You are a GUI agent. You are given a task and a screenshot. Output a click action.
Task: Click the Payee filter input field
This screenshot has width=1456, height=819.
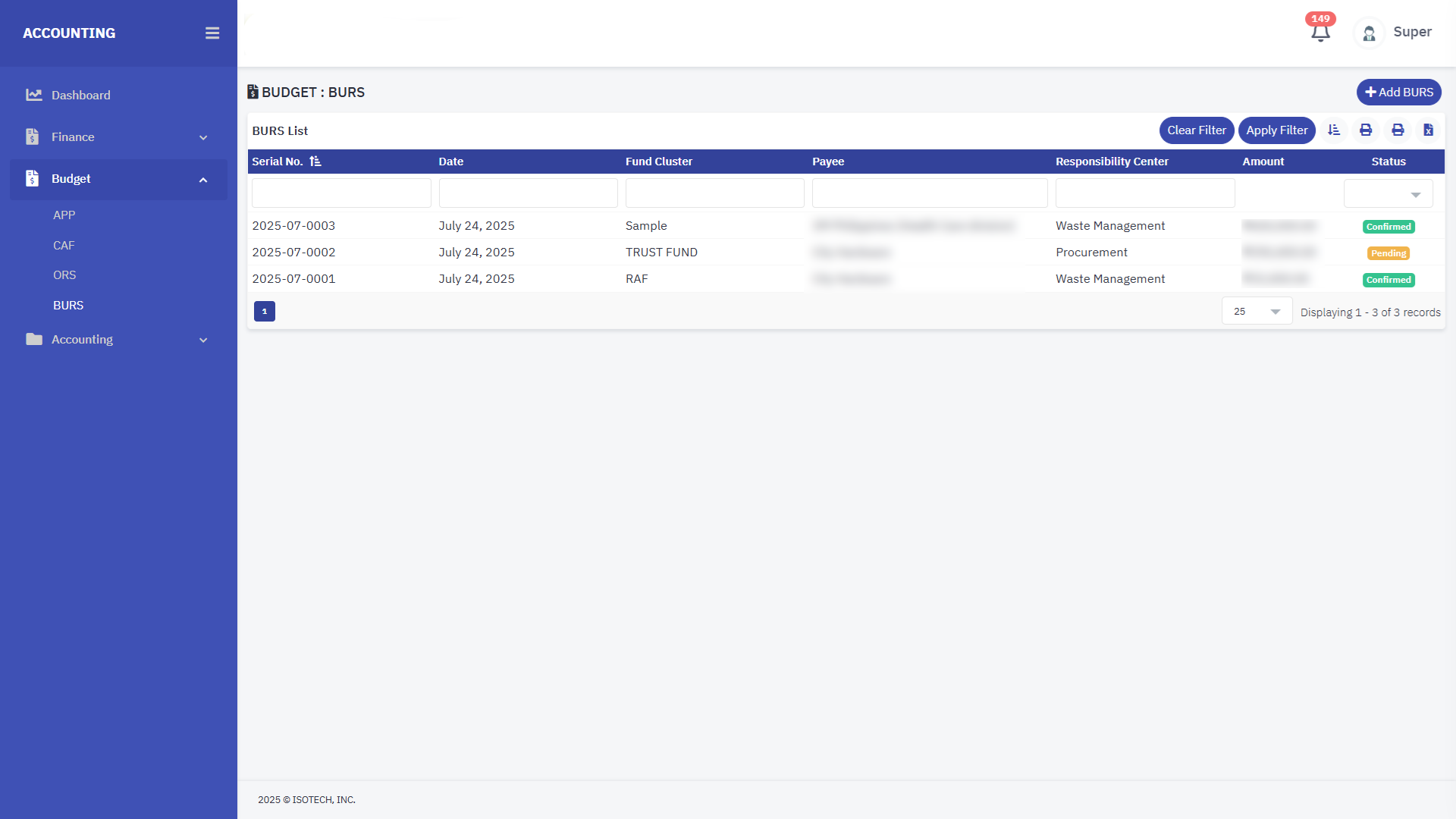tap(929, 193)
